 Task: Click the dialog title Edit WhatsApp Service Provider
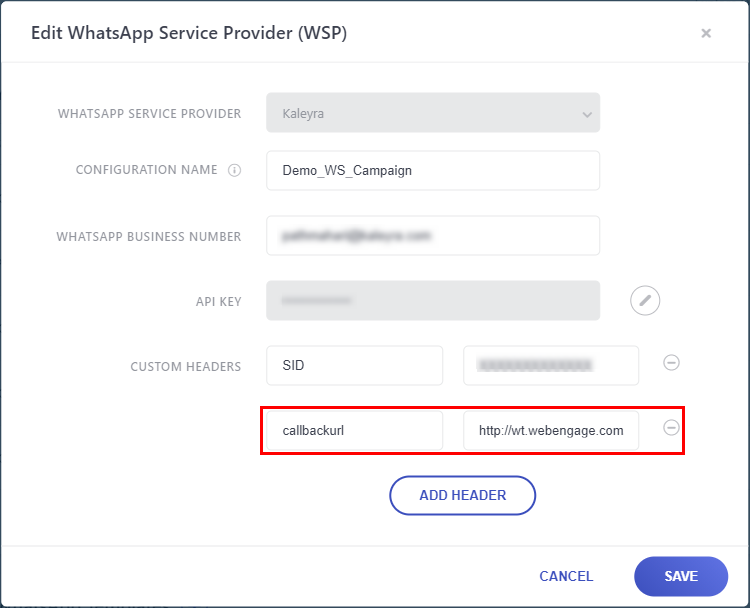tap(189, 33)
